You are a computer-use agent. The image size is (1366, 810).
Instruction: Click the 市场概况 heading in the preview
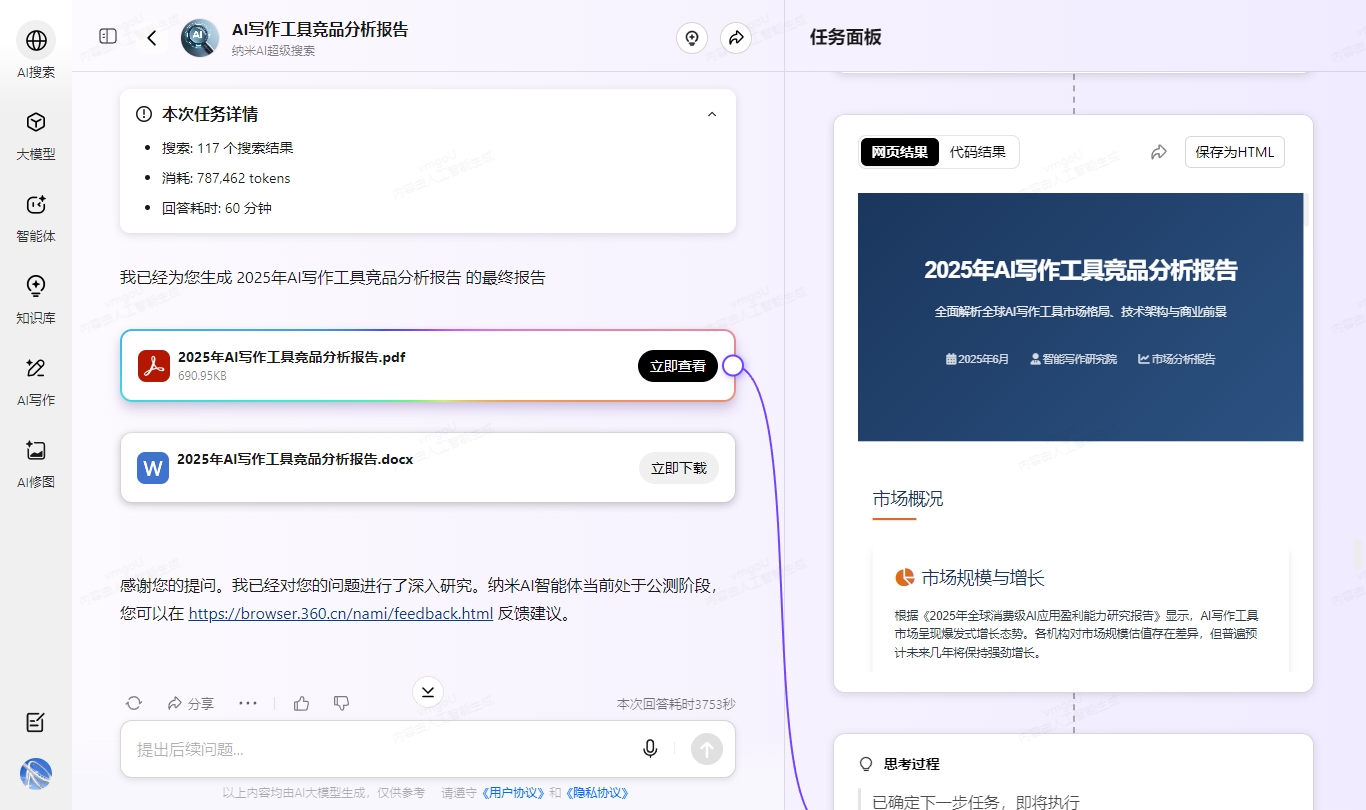point(908,499)
